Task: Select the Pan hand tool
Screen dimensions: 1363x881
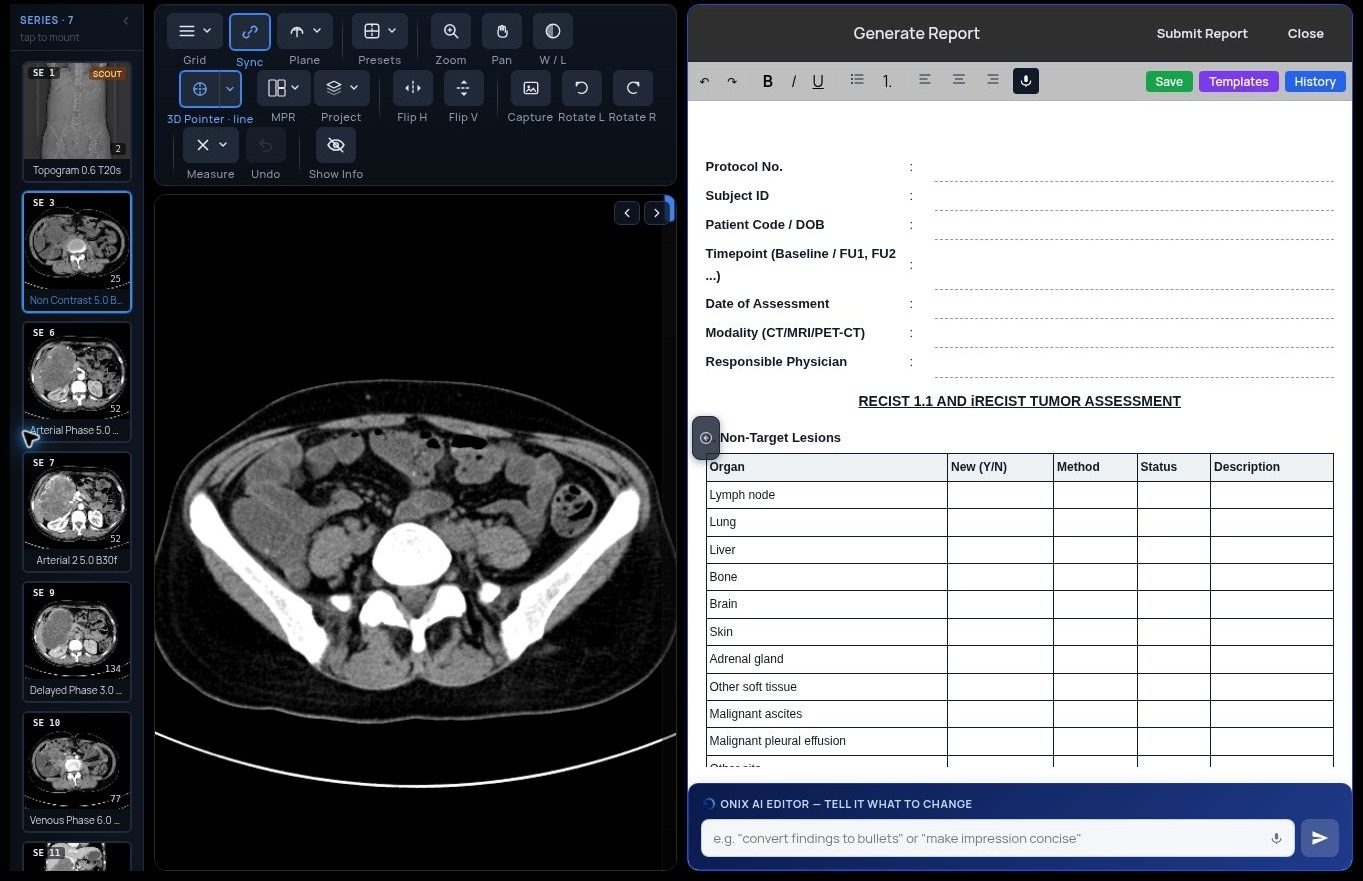Action: (x=502, y=32)
